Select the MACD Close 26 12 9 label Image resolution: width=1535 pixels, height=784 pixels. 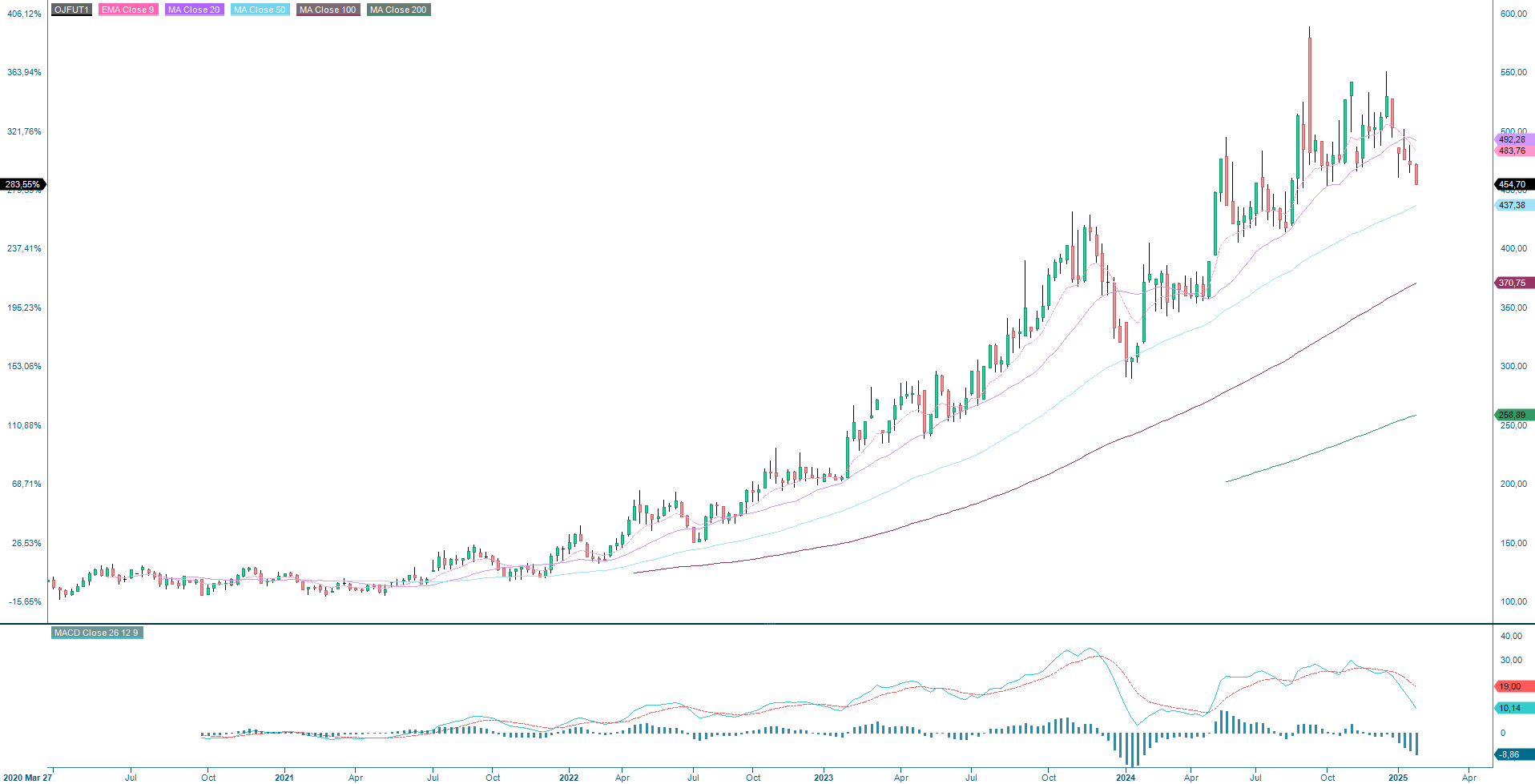click(x=95, y=633)
